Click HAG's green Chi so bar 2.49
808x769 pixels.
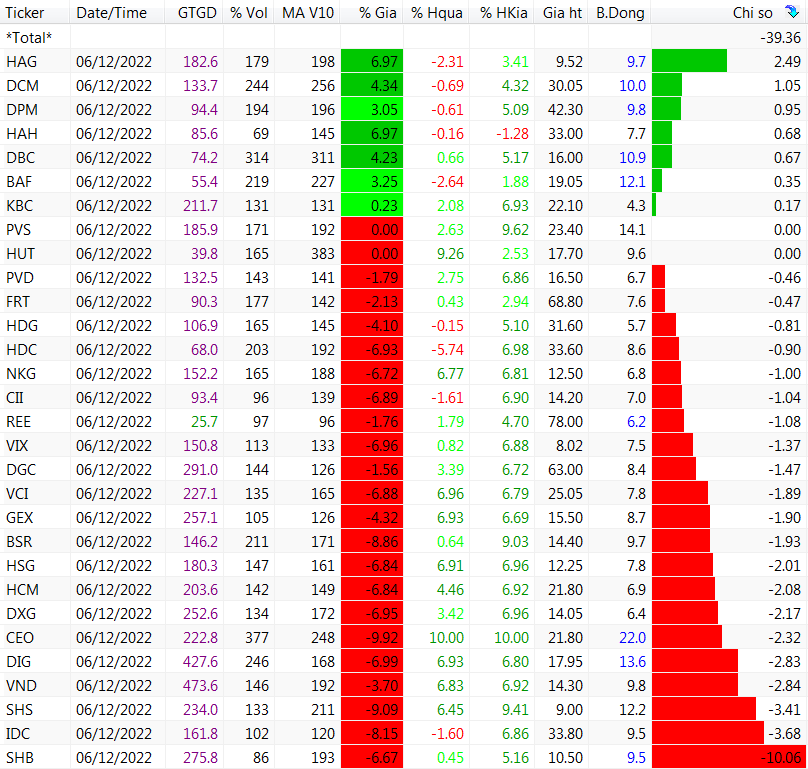click(689, 61)
